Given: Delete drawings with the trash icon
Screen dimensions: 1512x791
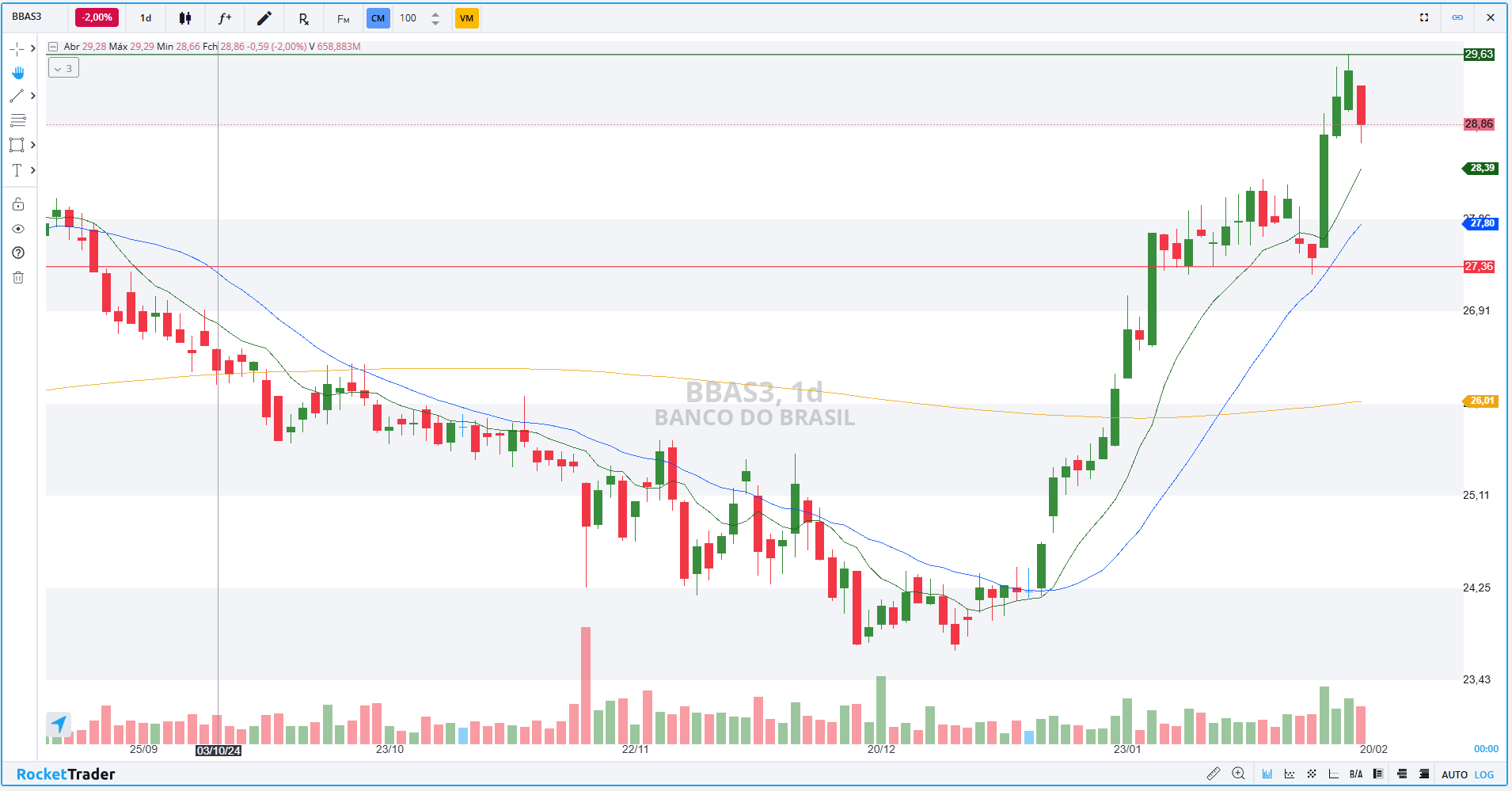Looking at the screenshot, I should [x=18, y=277].
